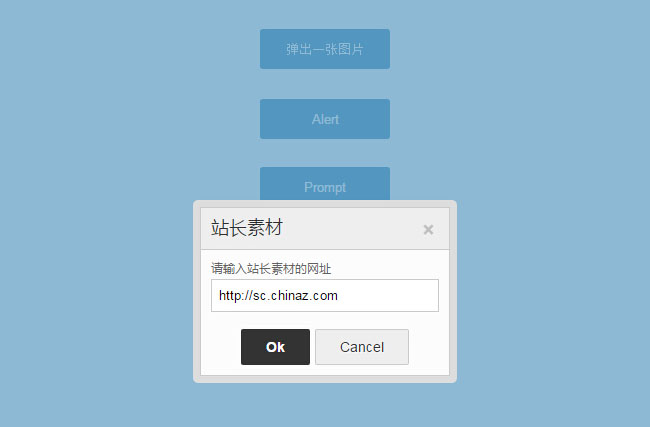Click the 请输入站长素材的网址 label
The image size is (650, 427).
coord(271,269)
